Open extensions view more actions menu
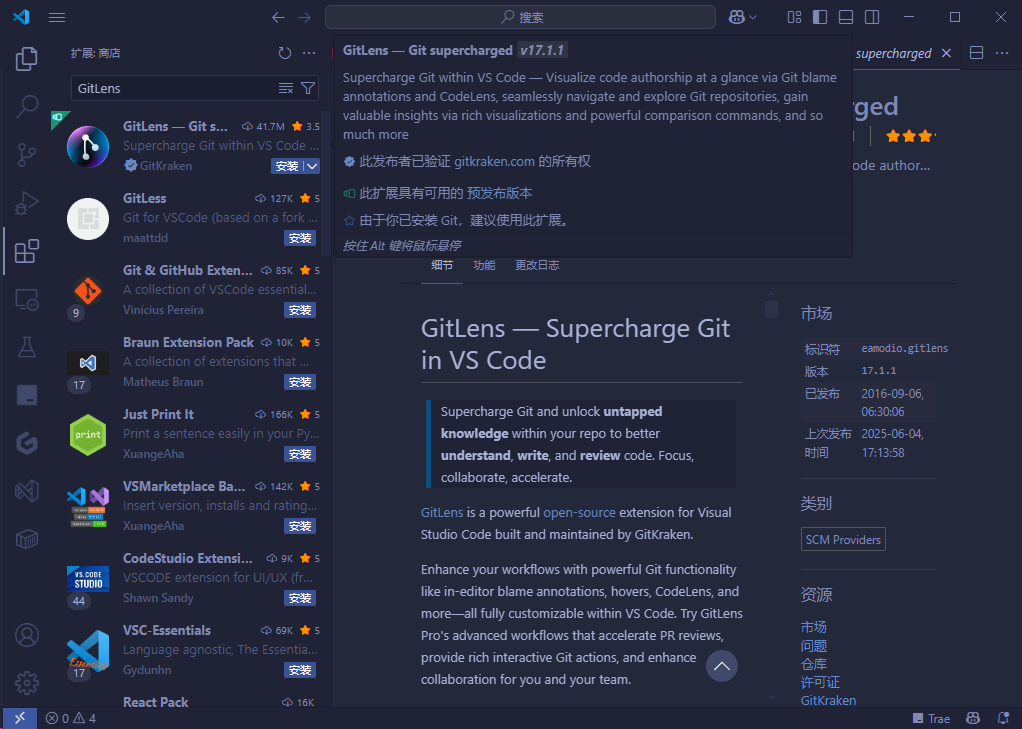This screenshot has width=1022, height=729. coord(309,53)
